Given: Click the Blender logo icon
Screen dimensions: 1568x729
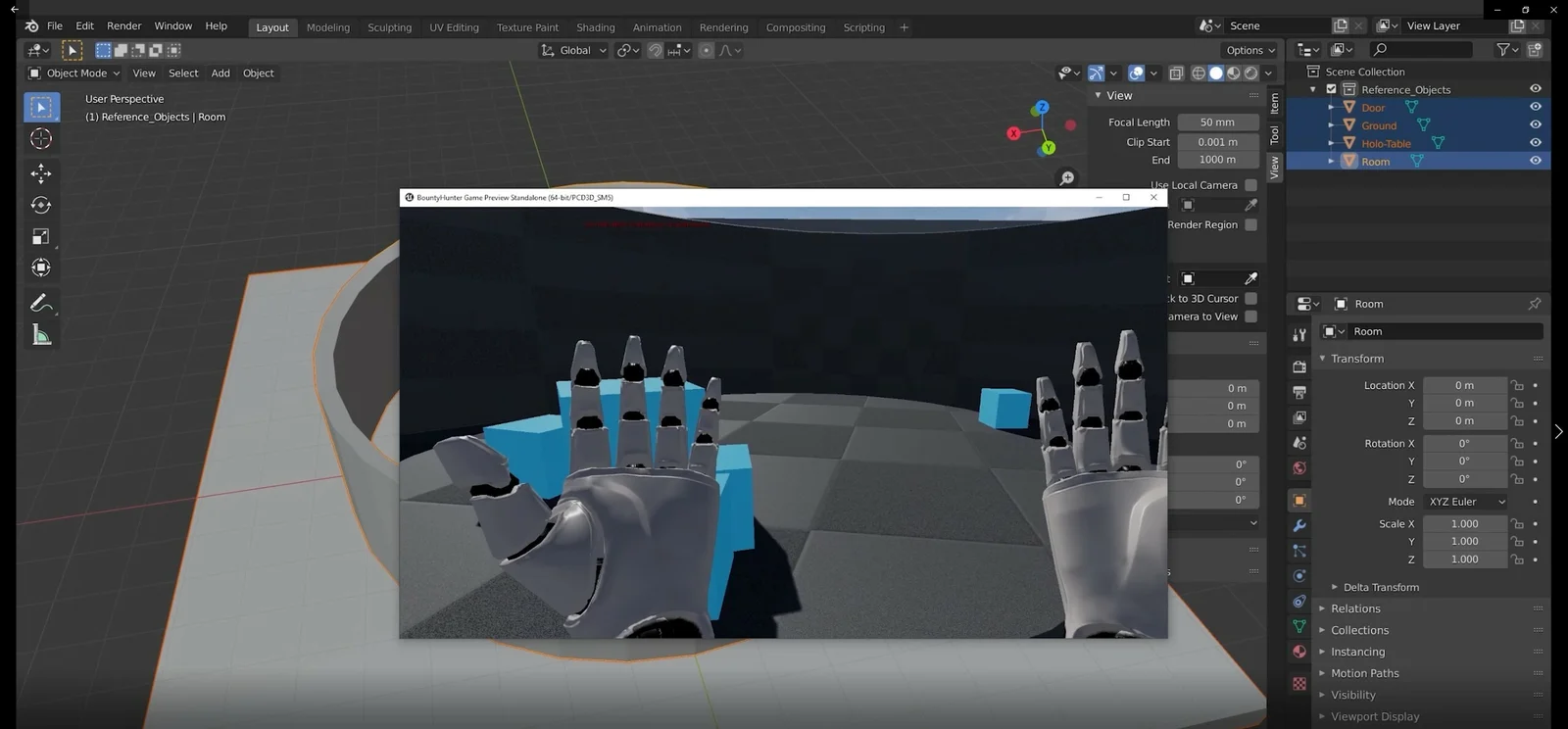Looking at the screenshot, I should pos(31,26).
